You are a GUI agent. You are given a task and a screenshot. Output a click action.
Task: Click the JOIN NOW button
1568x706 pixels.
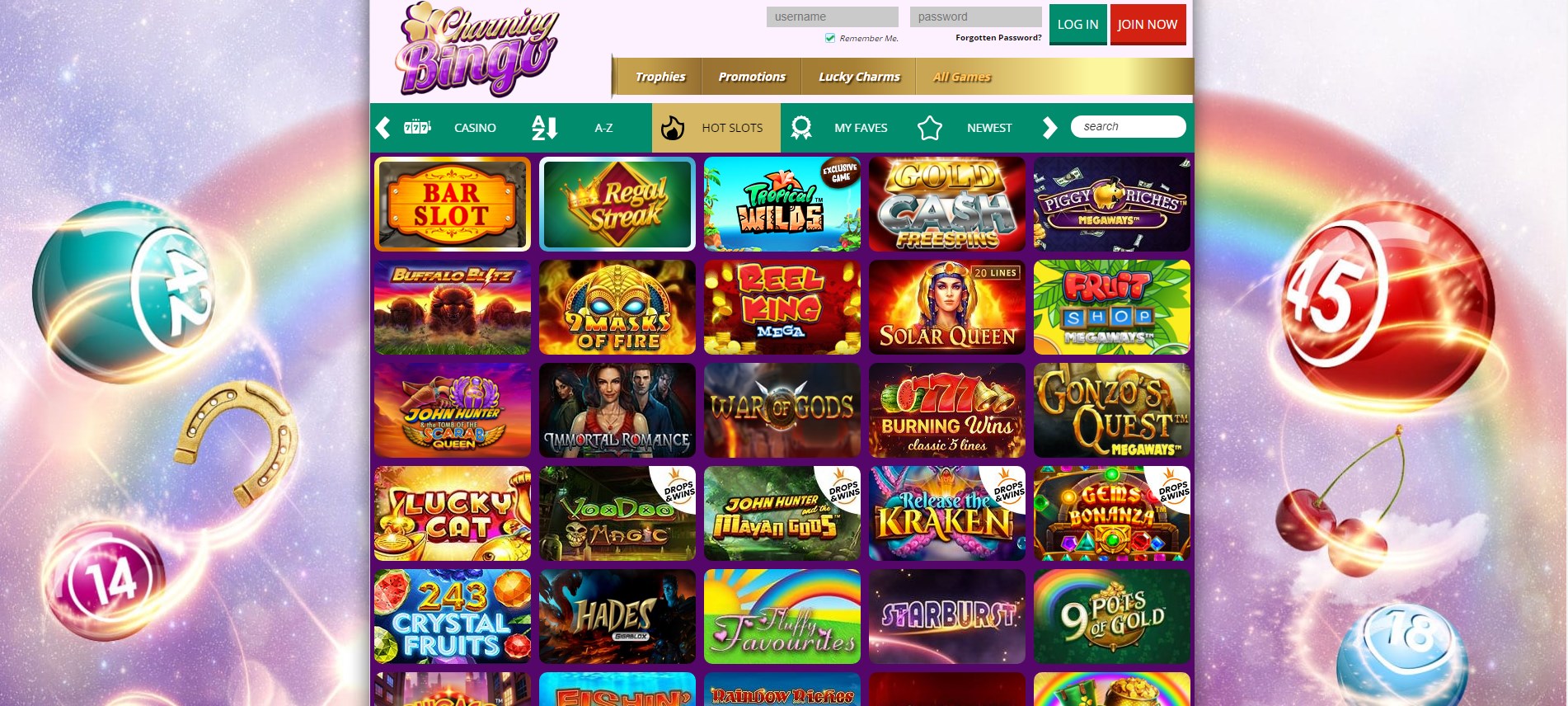click(x=1148, y=24)
